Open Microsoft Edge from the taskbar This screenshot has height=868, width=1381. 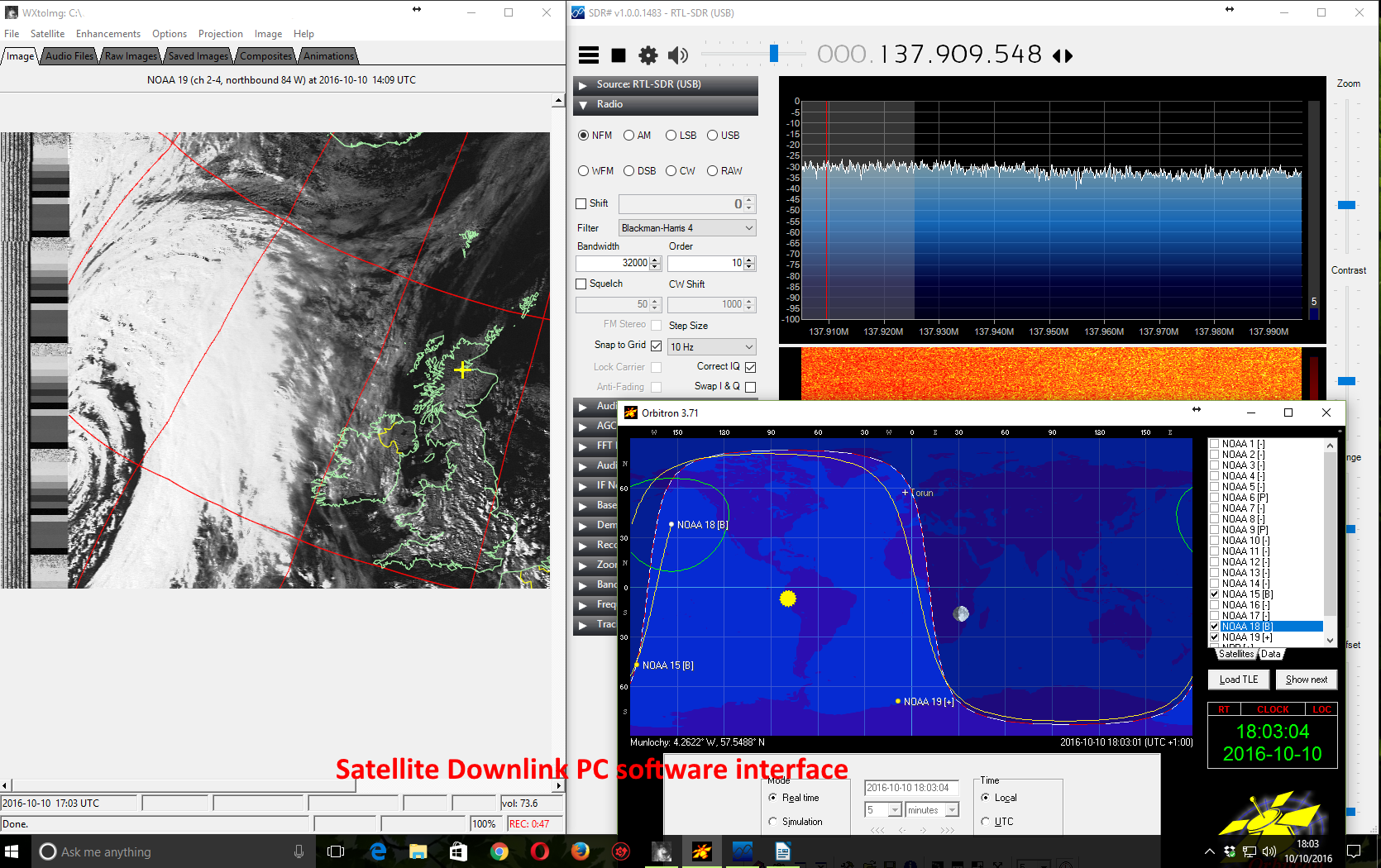point(378,851)
